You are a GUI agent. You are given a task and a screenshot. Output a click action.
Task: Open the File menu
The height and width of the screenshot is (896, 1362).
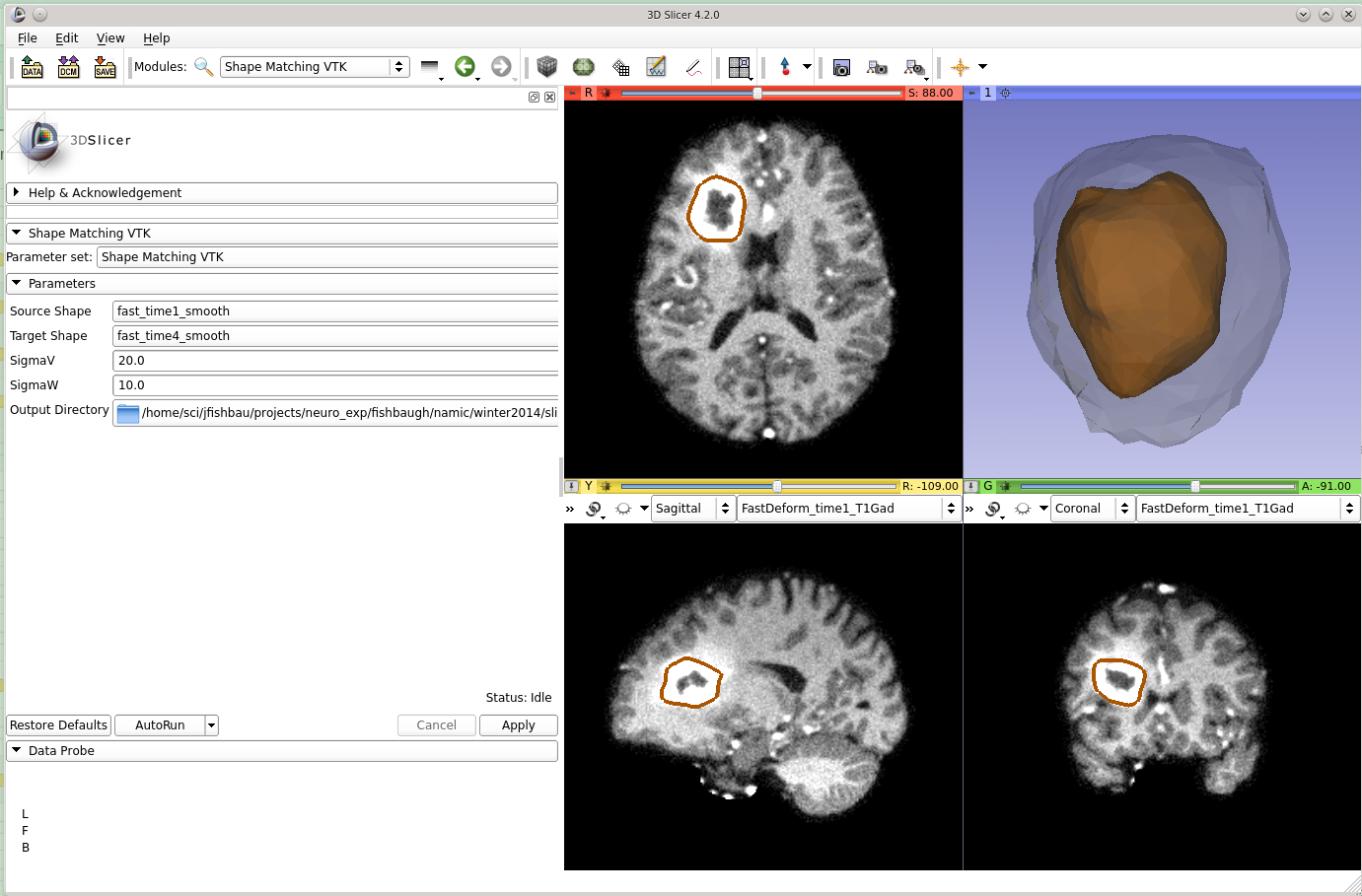click(28, 38)
